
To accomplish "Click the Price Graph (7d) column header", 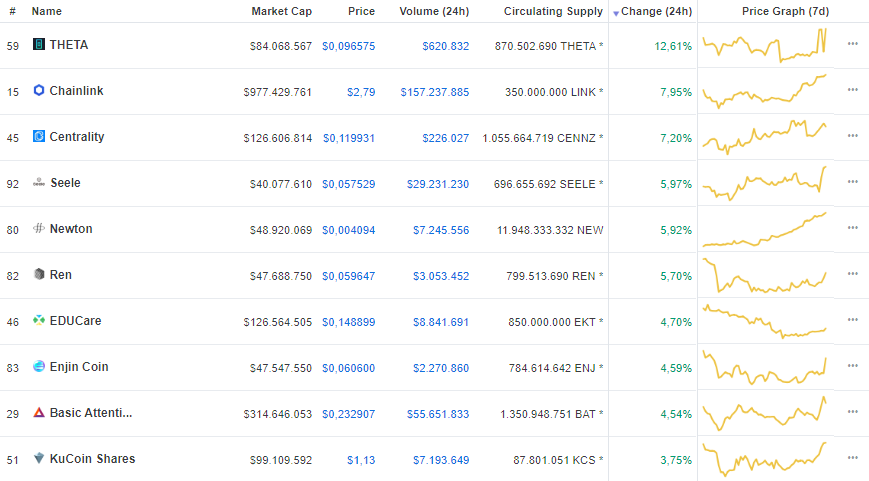I will tap(785, 11).
